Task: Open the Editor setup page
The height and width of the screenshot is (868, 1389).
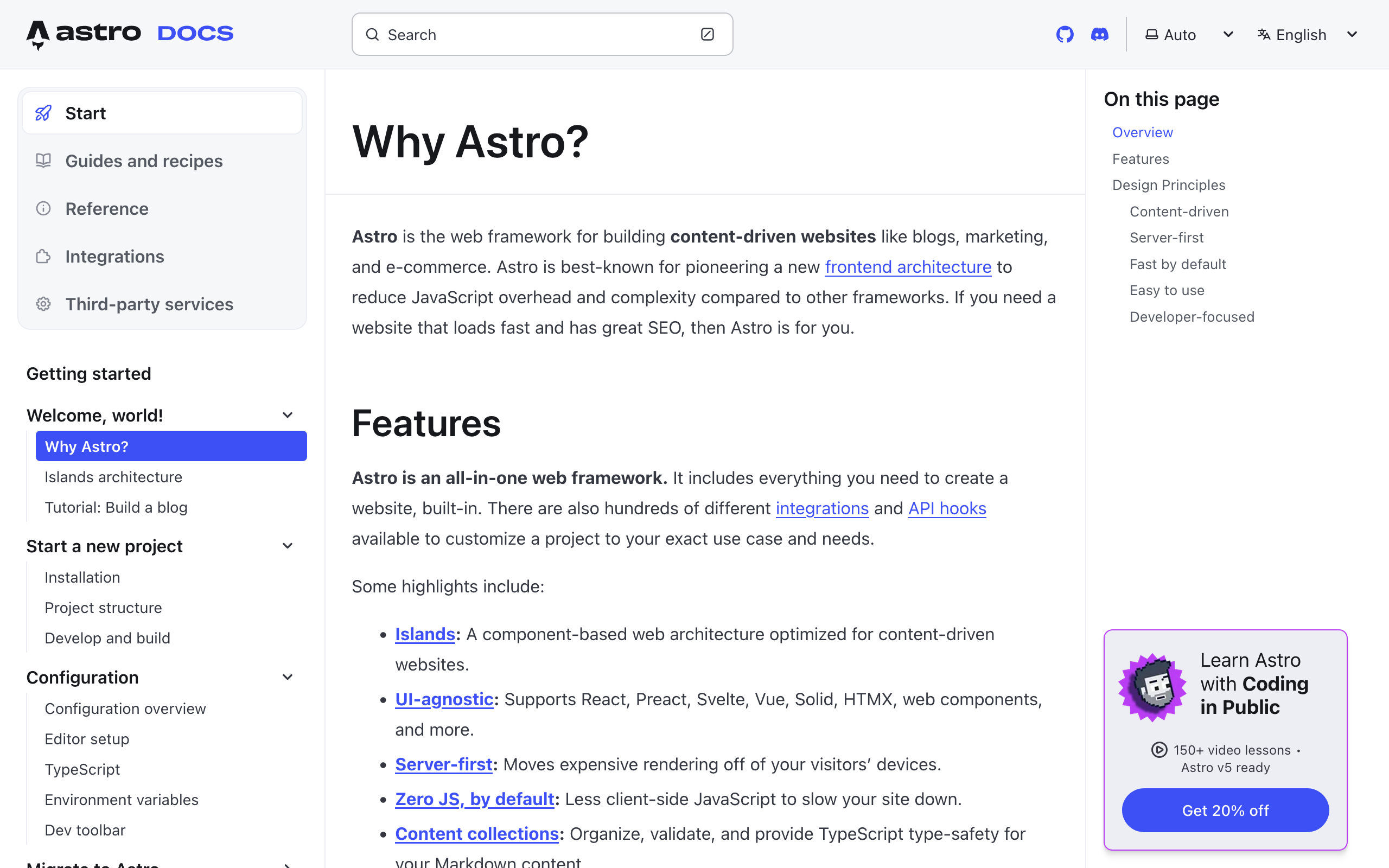Action: [87, 739]
